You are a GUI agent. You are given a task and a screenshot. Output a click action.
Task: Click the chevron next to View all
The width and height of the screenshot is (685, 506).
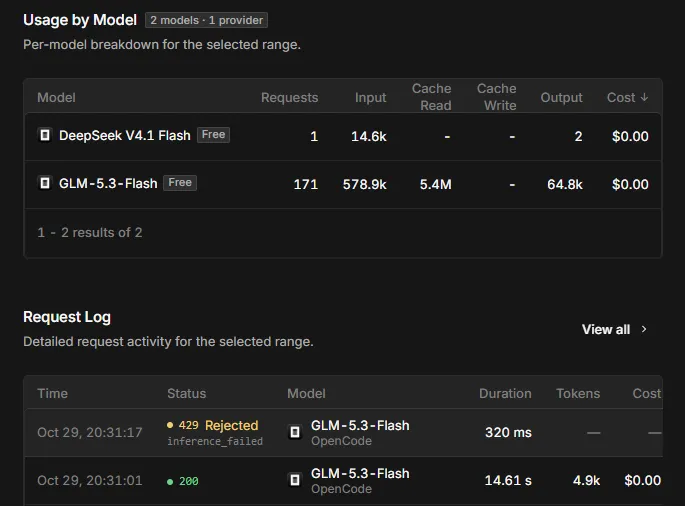(643, 329)
